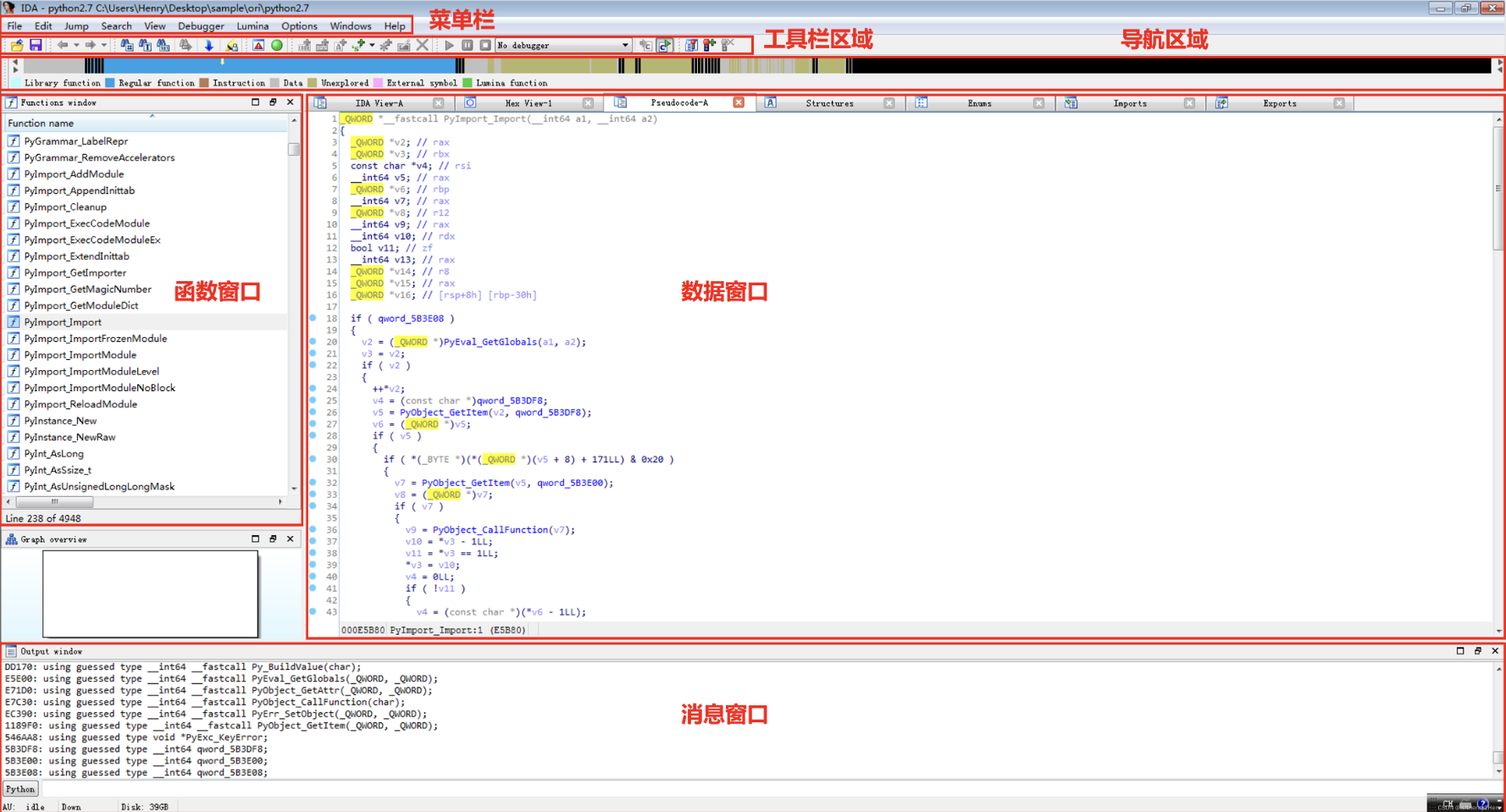Save the IDA database with the disk icon
1506x812 pixels.
tap(36, 45)
